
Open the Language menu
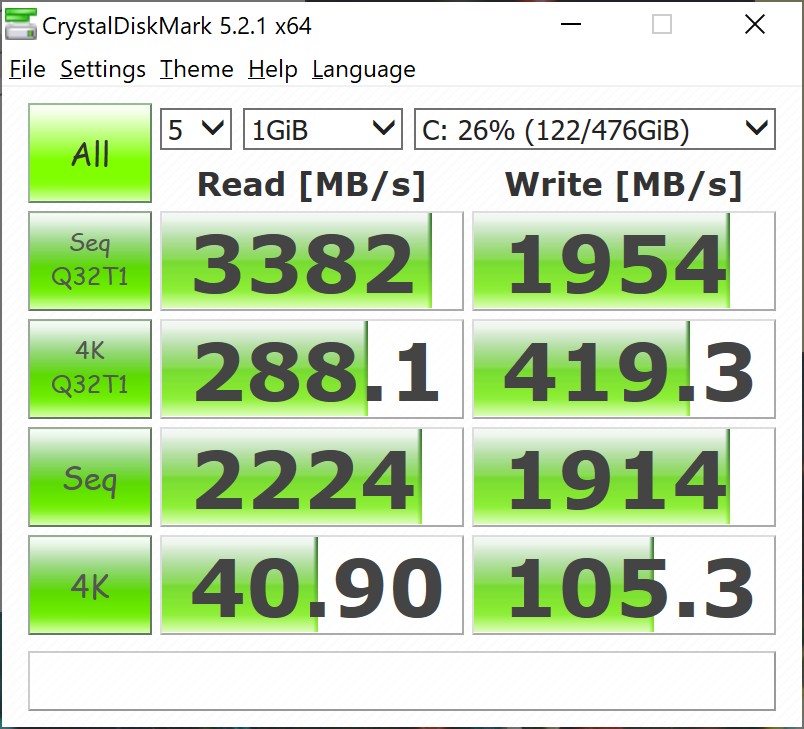tap(363, 69)
